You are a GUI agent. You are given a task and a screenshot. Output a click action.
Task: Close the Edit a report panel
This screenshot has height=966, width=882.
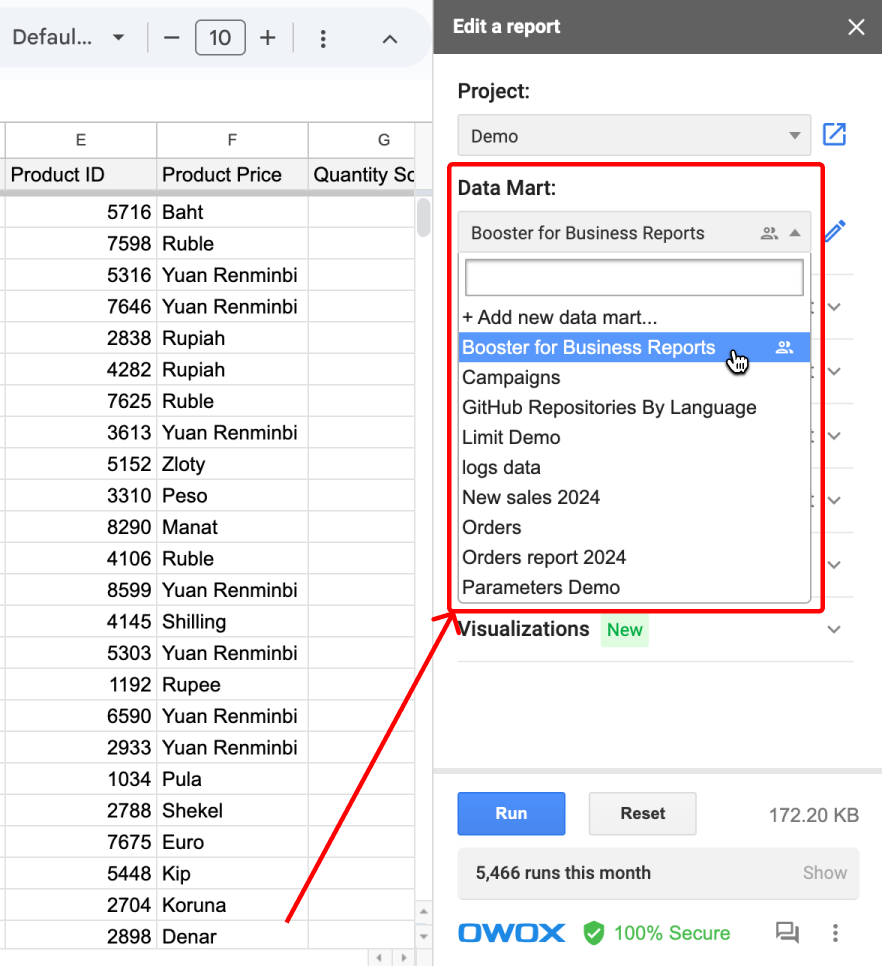click(x=856, y=27)
